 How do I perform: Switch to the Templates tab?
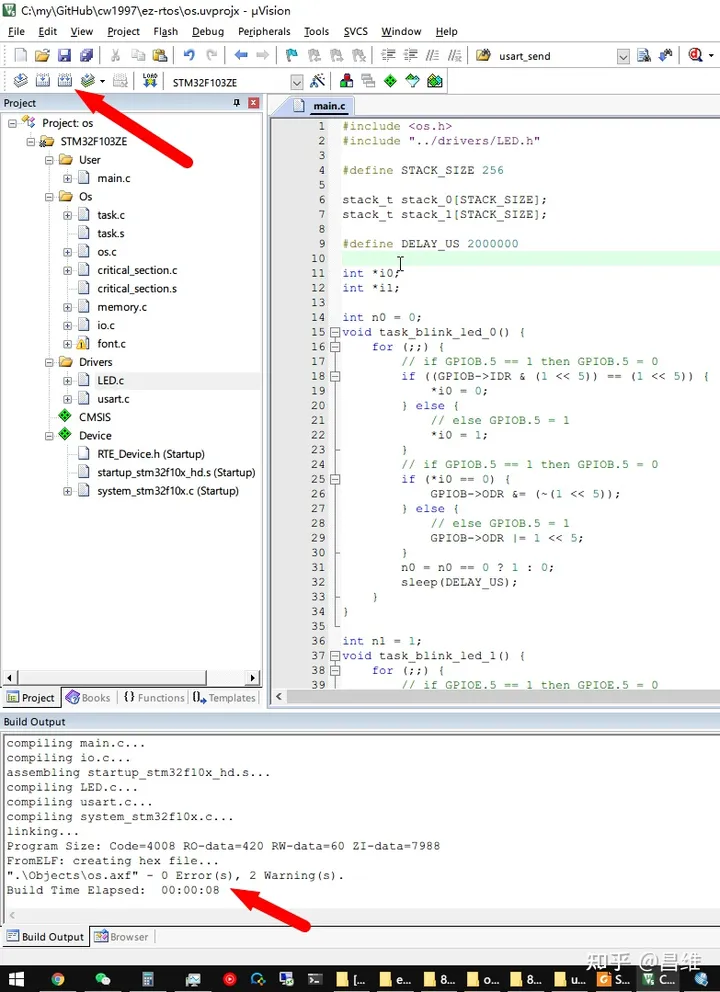(224, 697)
